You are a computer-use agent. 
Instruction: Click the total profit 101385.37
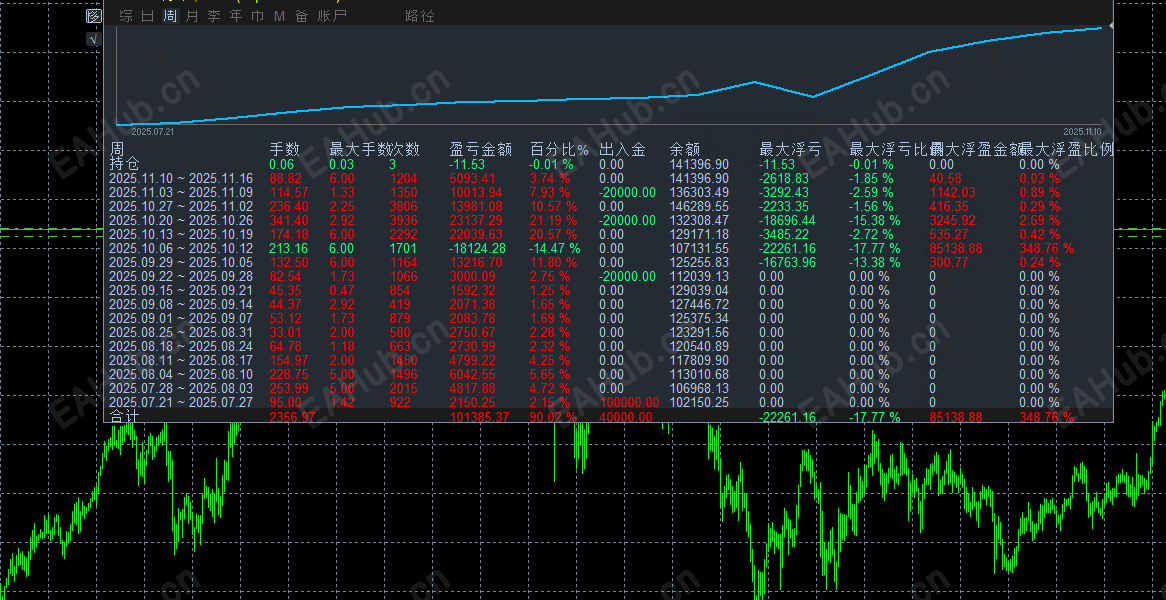tap(480, 417)
